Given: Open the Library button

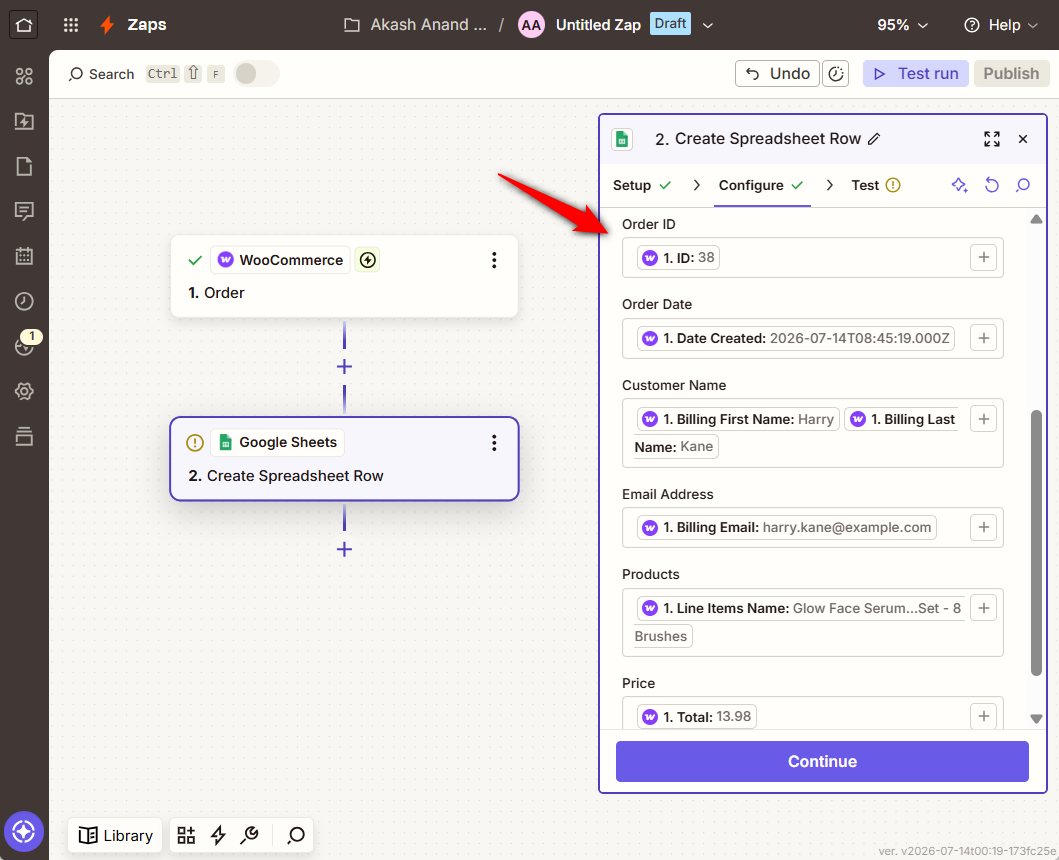Looking at the screenshot, I should point(115,836).
